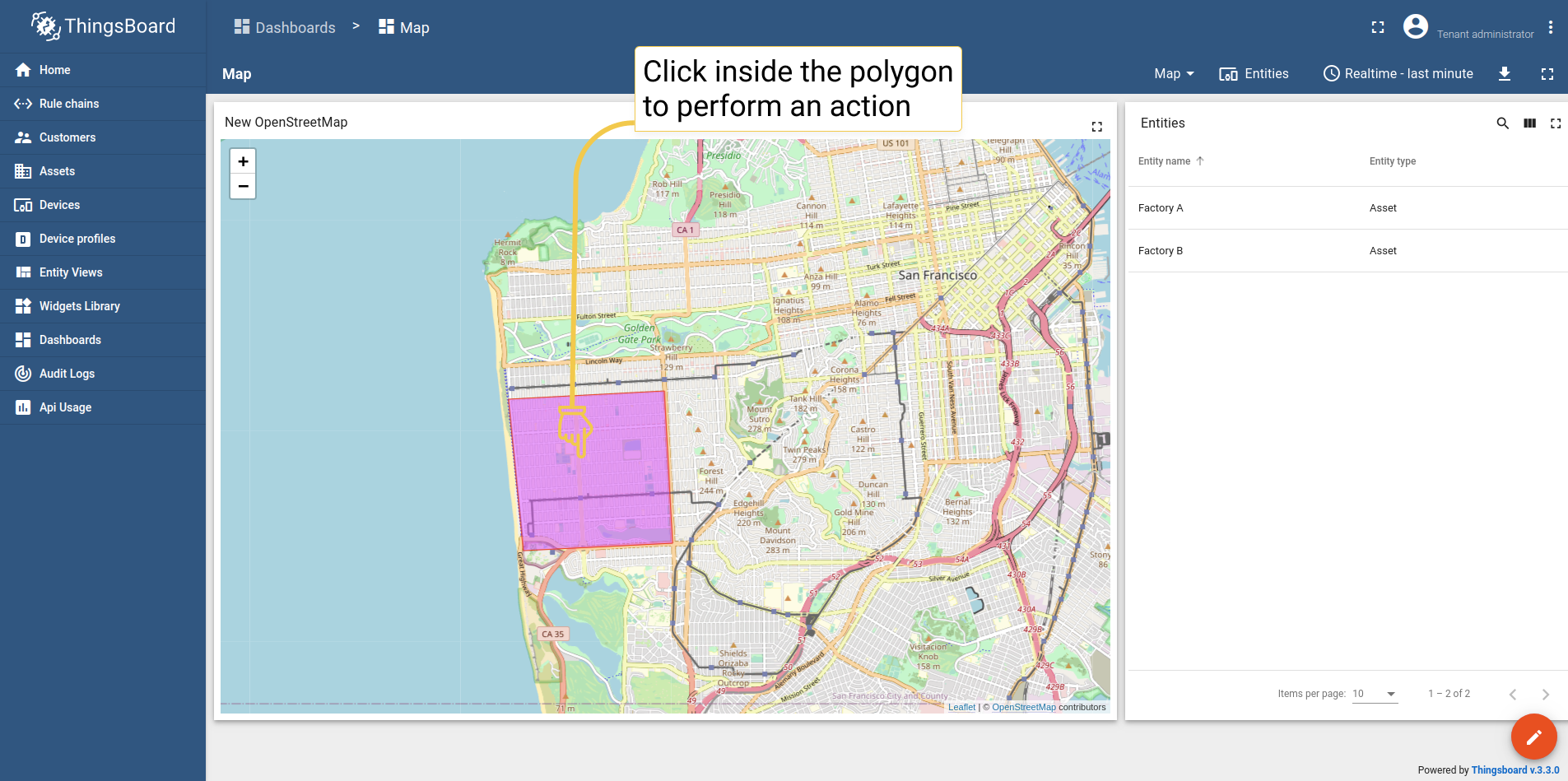Click the export dashboard download icon
Screen dimensions: 1568x781
(1505, 73)
